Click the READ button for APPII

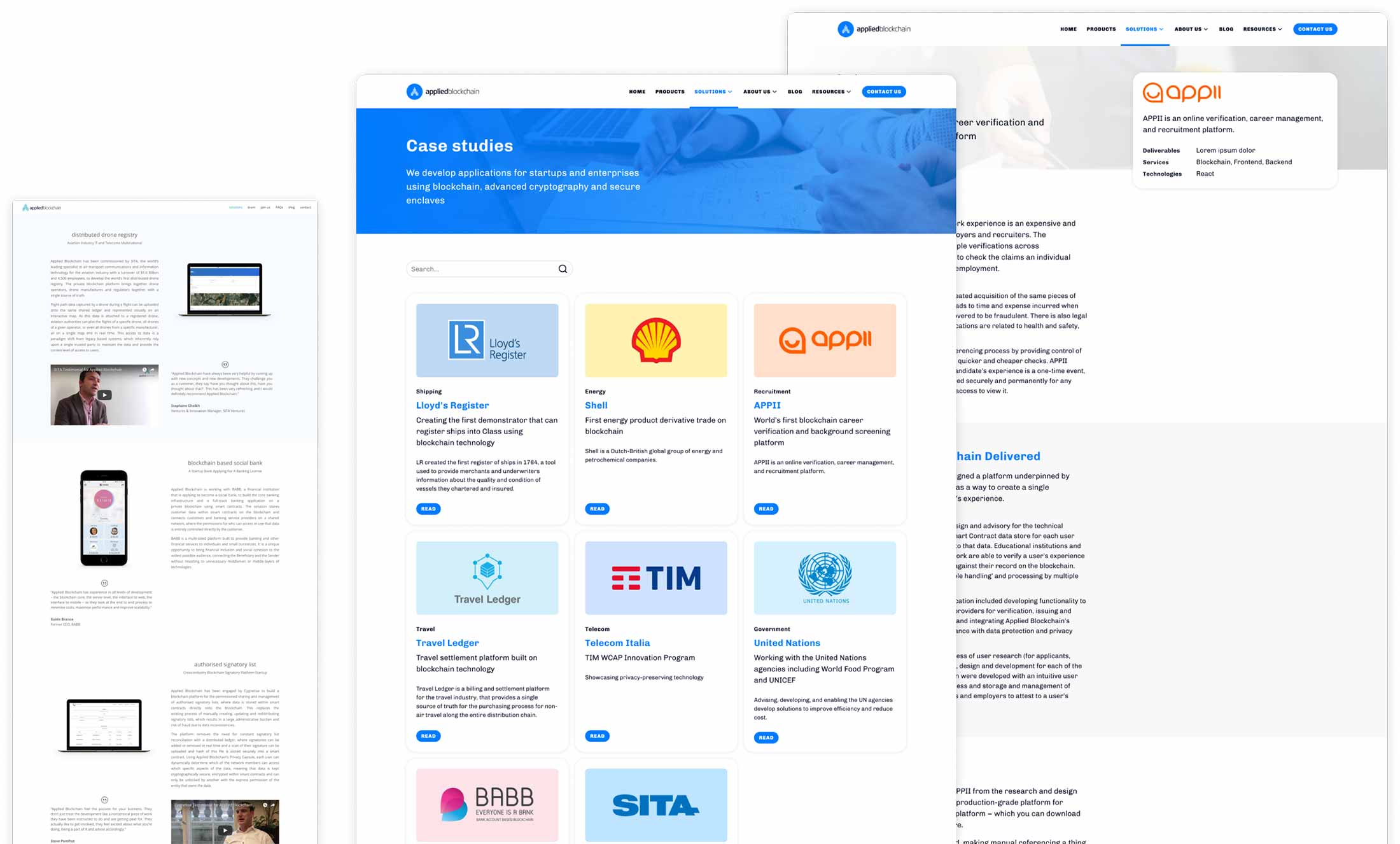point(766,508)
